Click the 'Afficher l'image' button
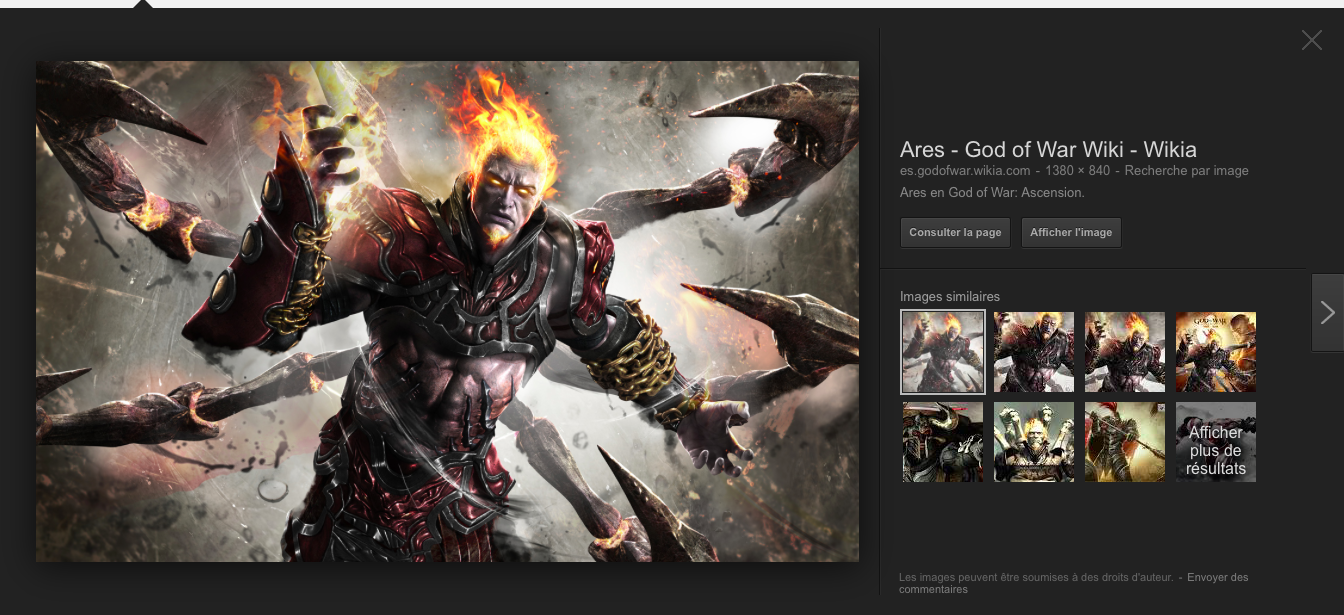The height and width of the screenshot is (615, 1344). (1071, 232)
